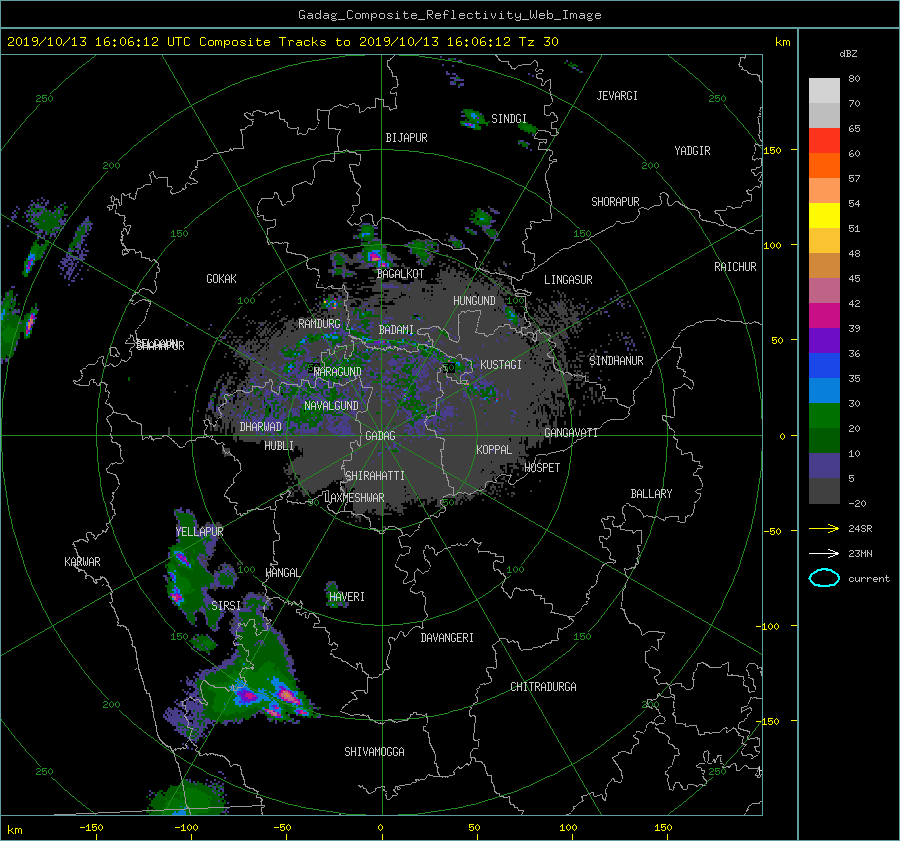900x841 pixels.
Task: Select the GANGAVATI city label
Action: 571,433
